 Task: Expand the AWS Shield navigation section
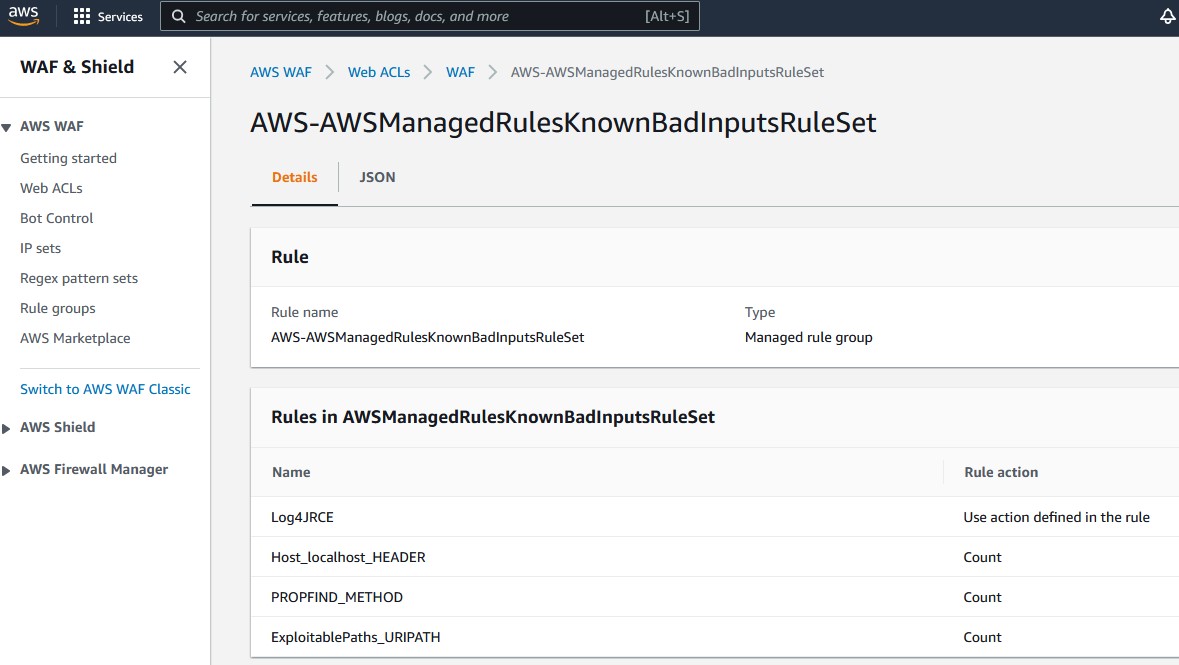pos(7,428)
